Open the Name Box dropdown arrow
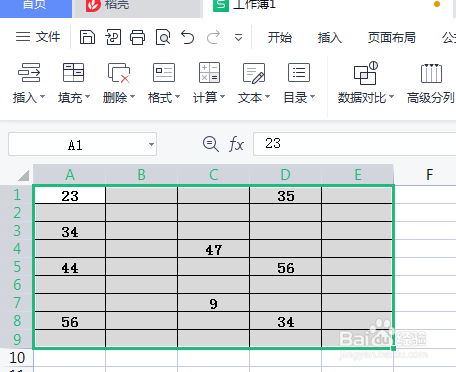The height and width of the screenshot is (372, 456). pos(151,145)
